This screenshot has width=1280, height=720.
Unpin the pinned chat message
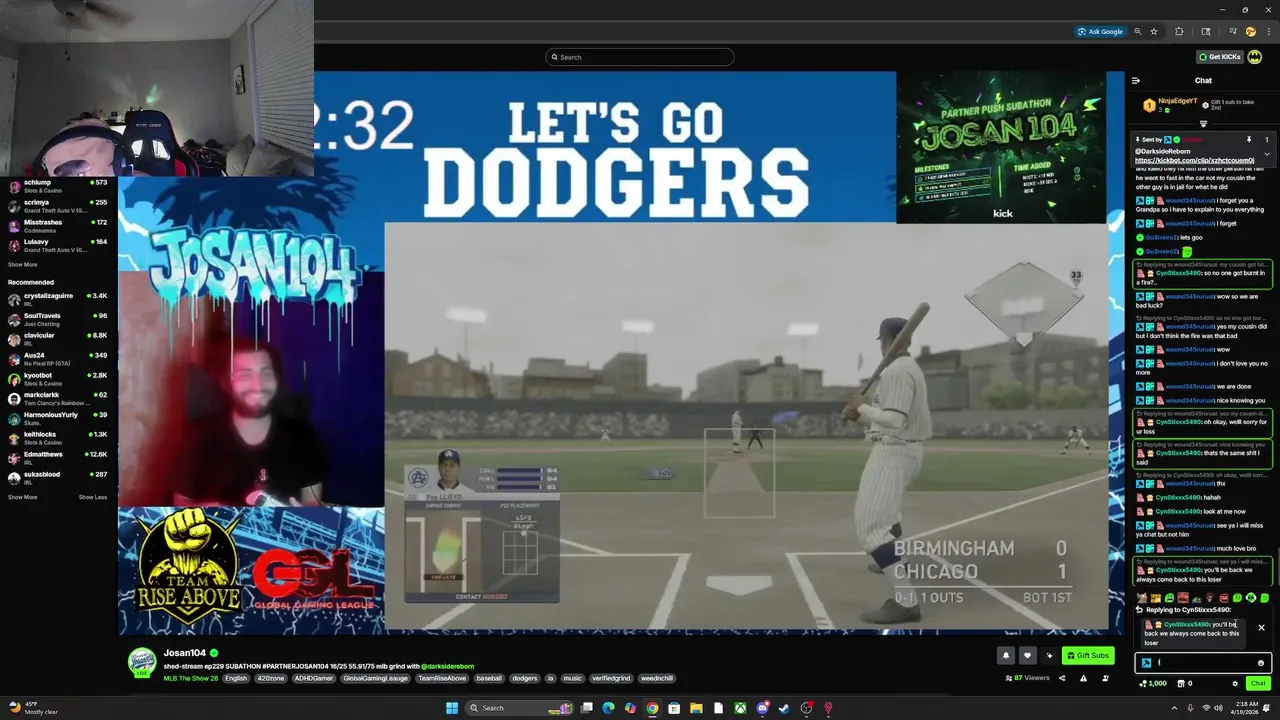[x=1249, y=140]
